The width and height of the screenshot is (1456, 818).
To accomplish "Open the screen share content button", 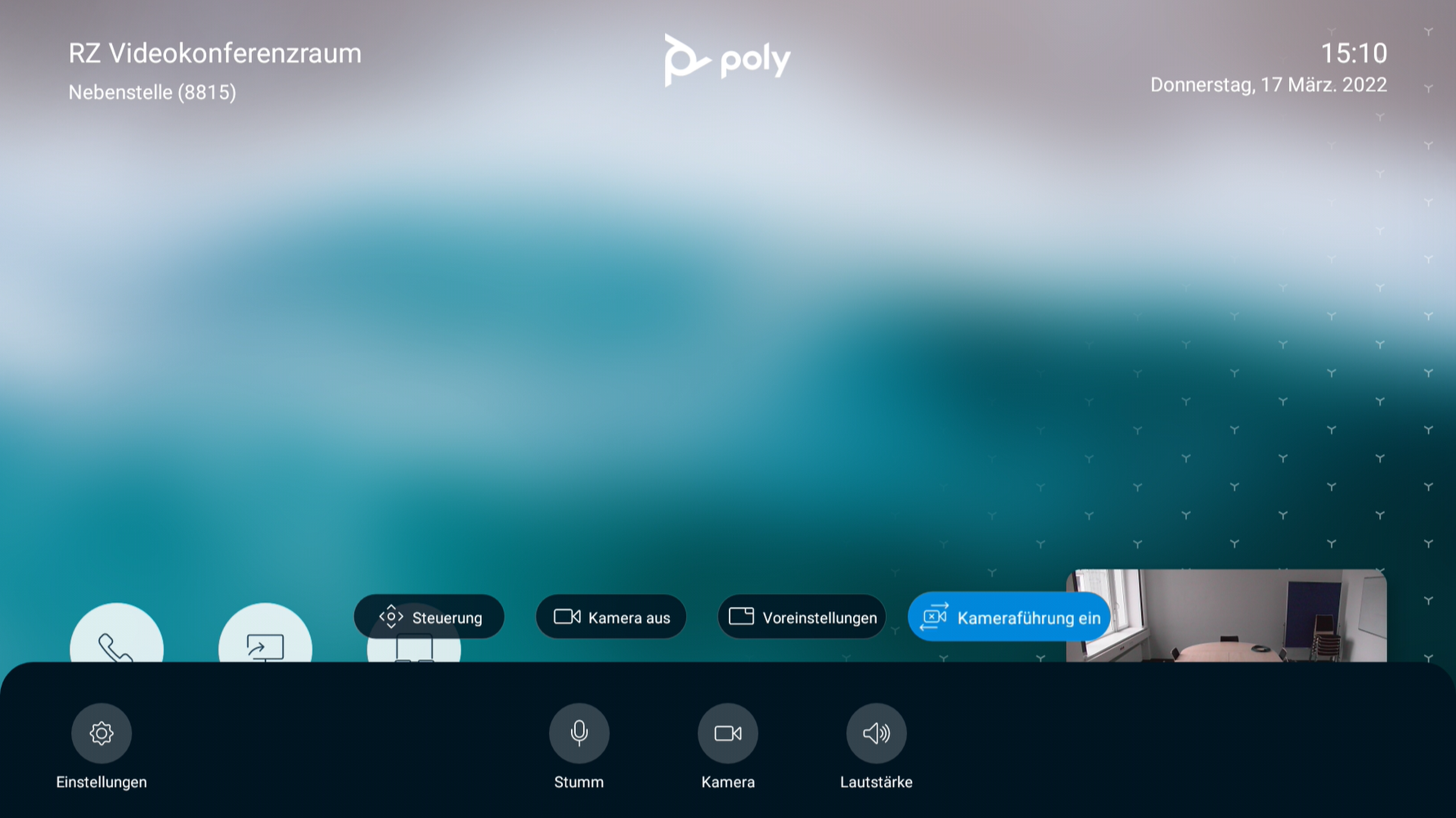I will point(265,634).
